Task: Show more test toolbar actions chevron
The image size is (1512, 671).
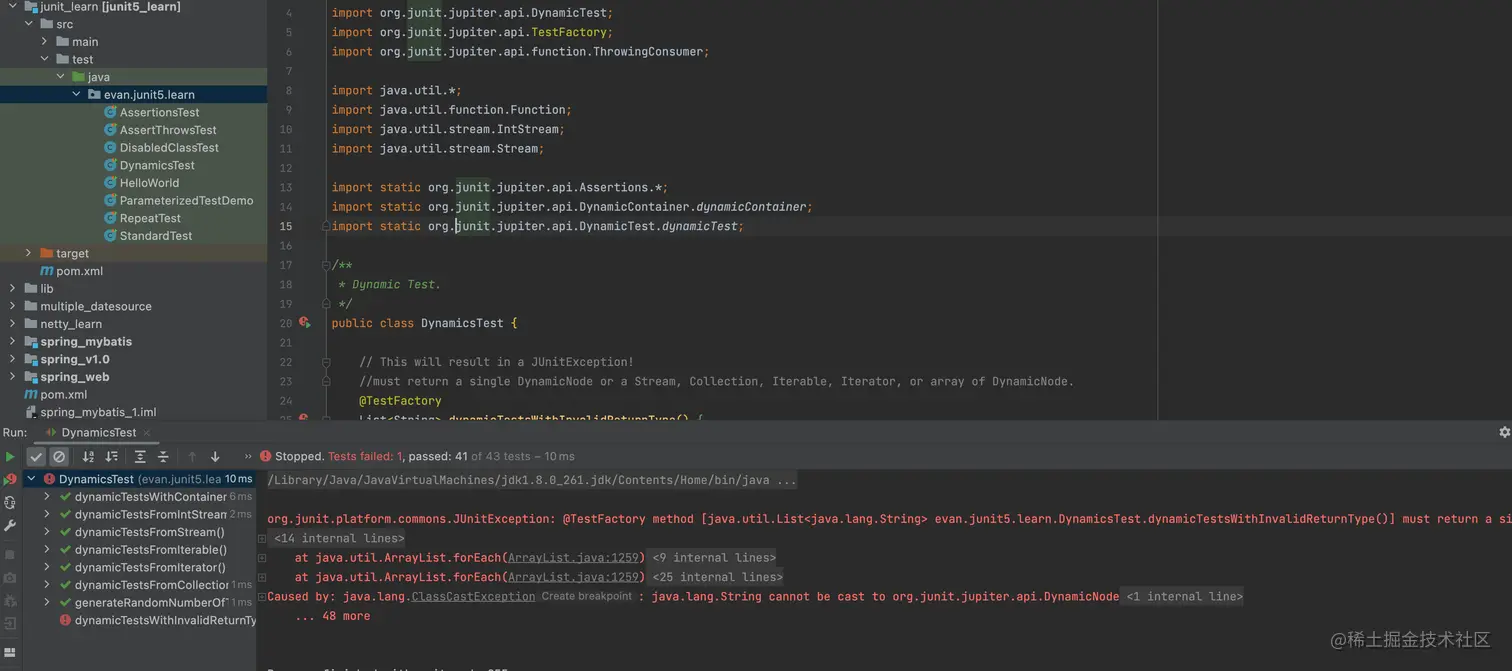Action: 248,457
